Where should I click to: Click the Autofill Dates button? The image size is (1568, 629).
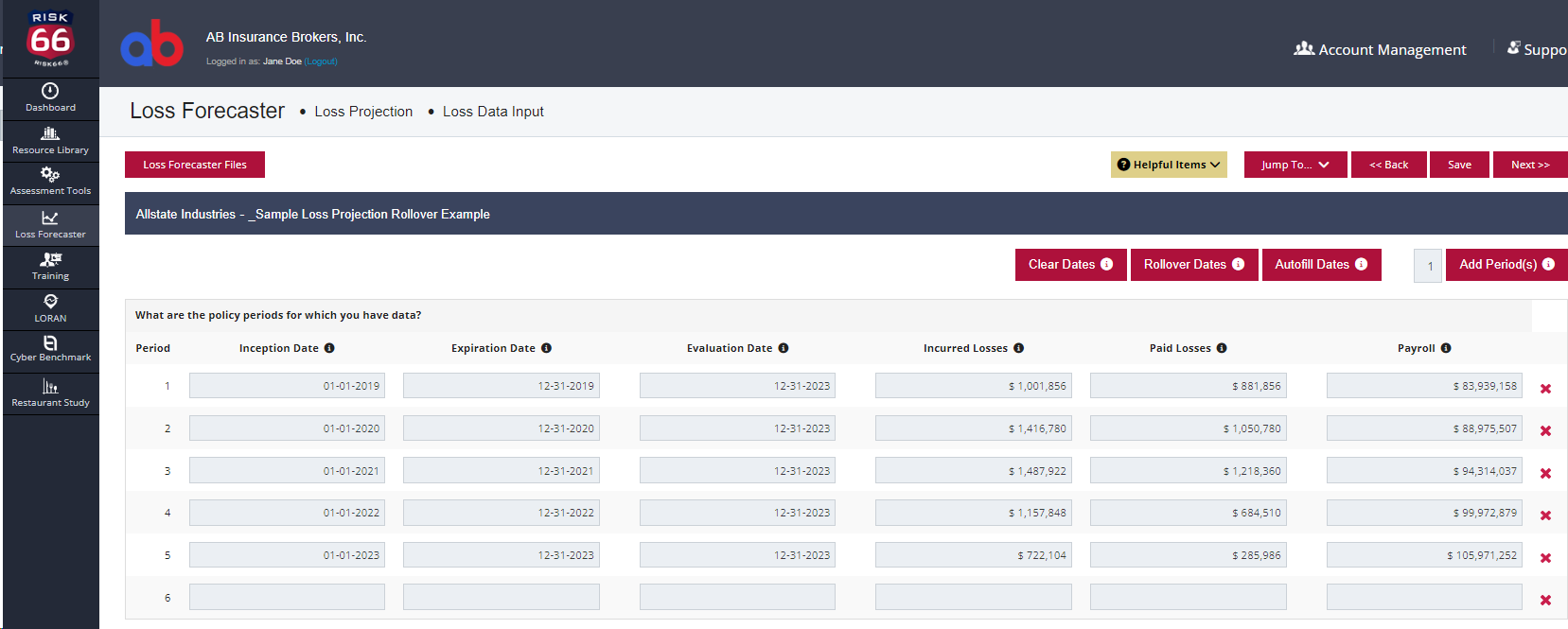click(1321, 265)
